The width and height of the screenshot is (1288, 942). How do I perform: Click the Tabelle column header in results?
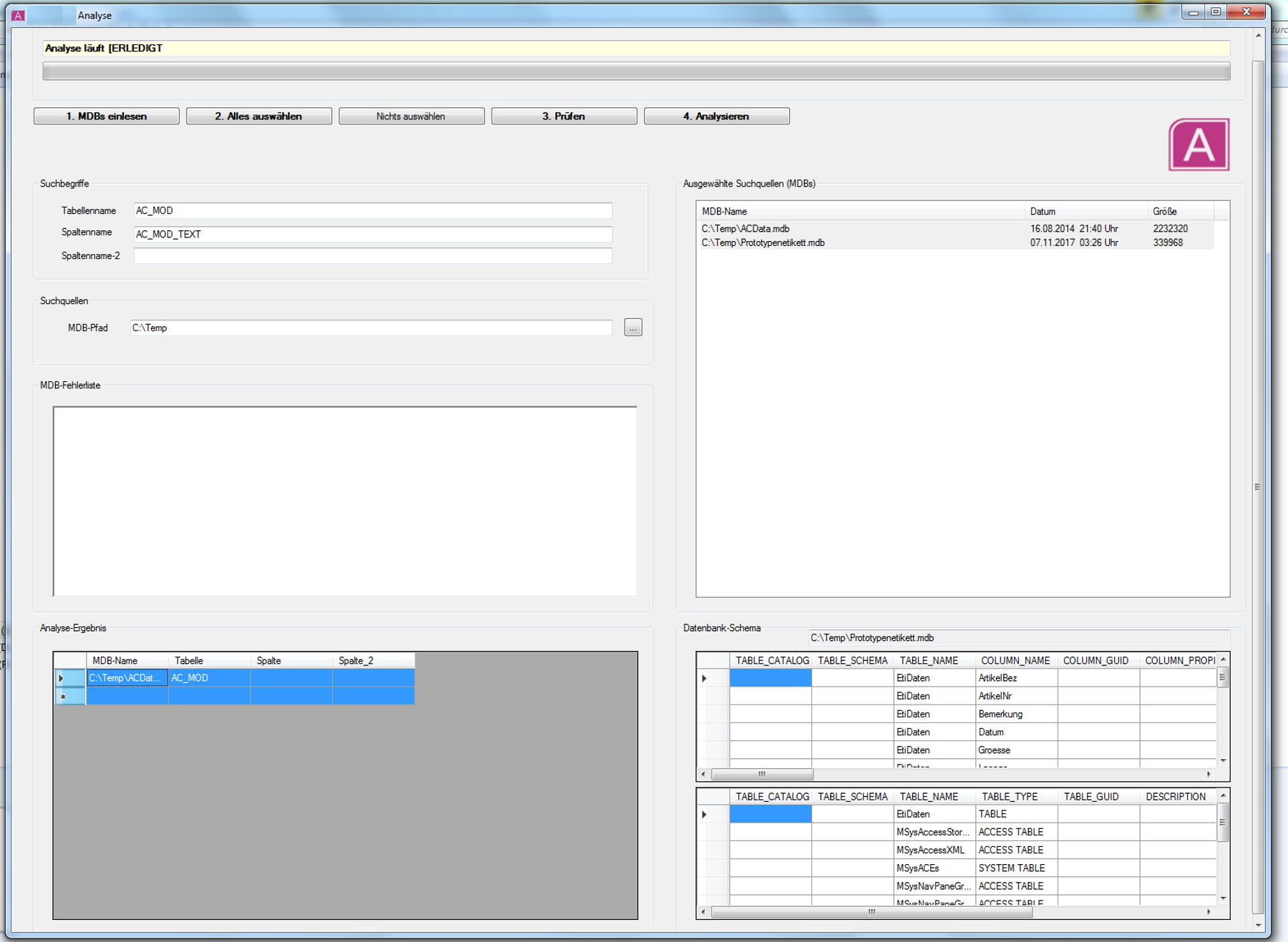coord(210,660)
